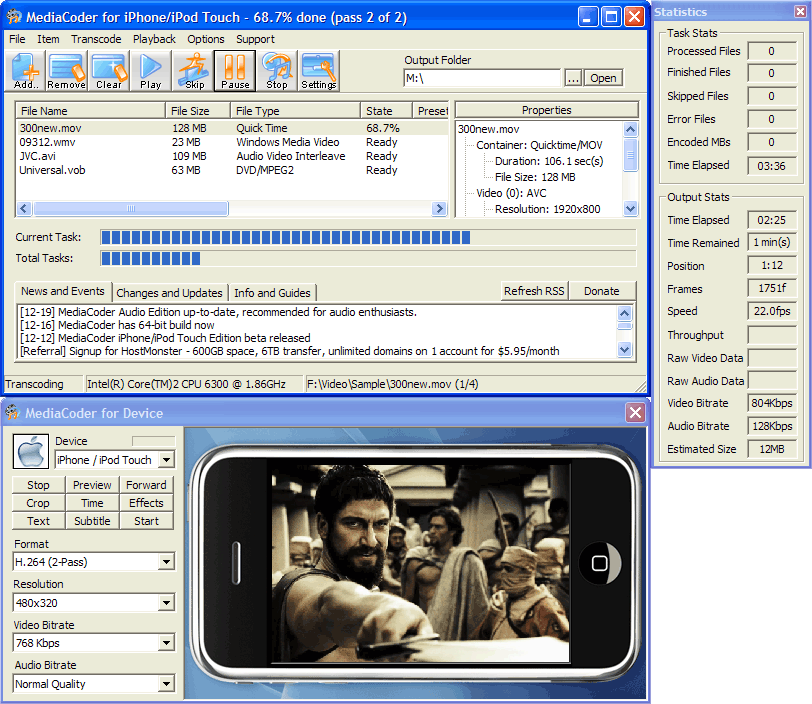Click the Open output folder button
The image size is (812, 704).
603,78
